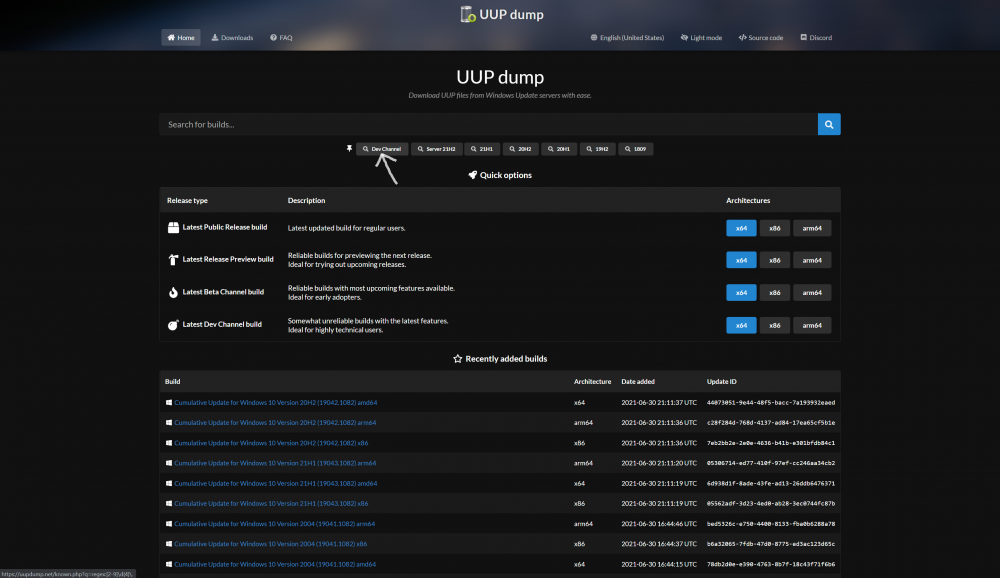Click Windows icon beside 20H2 amd64 build

[x=169, y=403]
